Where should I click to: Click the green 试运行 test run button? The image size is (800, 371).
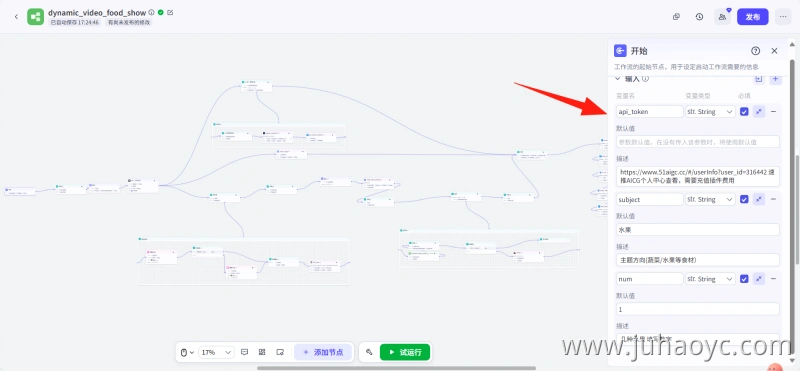pyautogui.click(x=405, y=352)
